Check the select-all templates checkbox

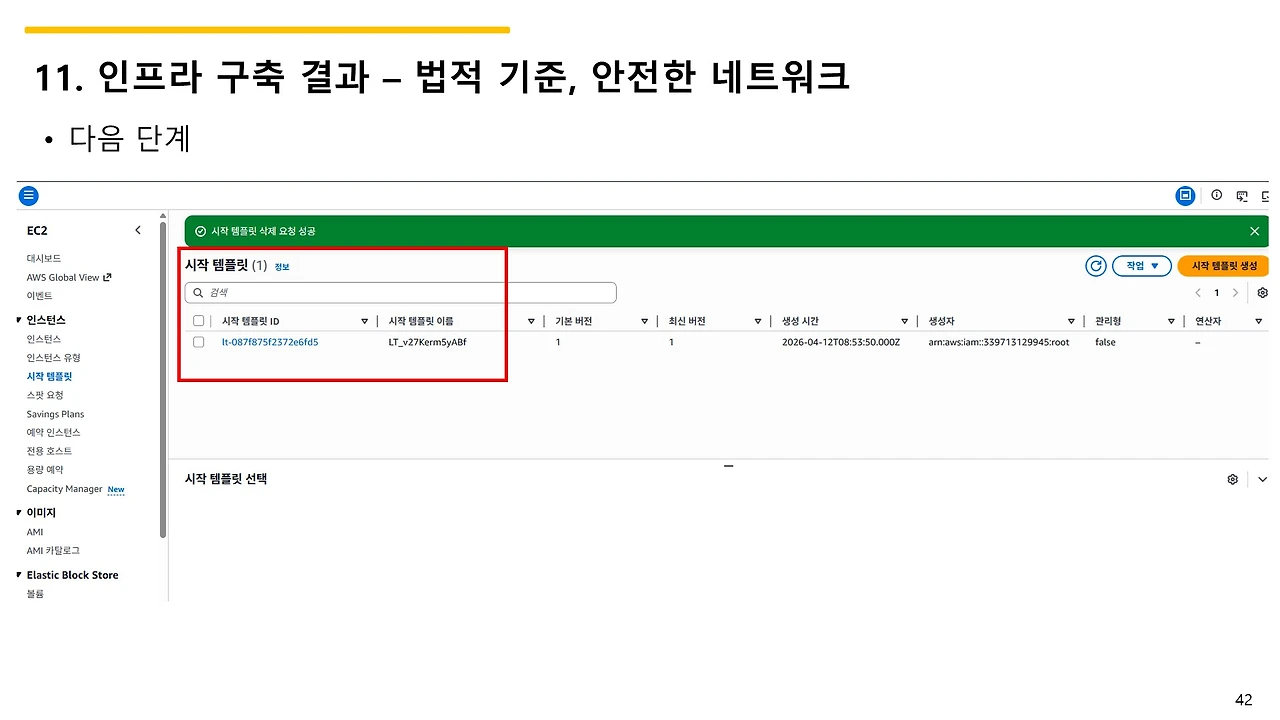click(198, 320)
